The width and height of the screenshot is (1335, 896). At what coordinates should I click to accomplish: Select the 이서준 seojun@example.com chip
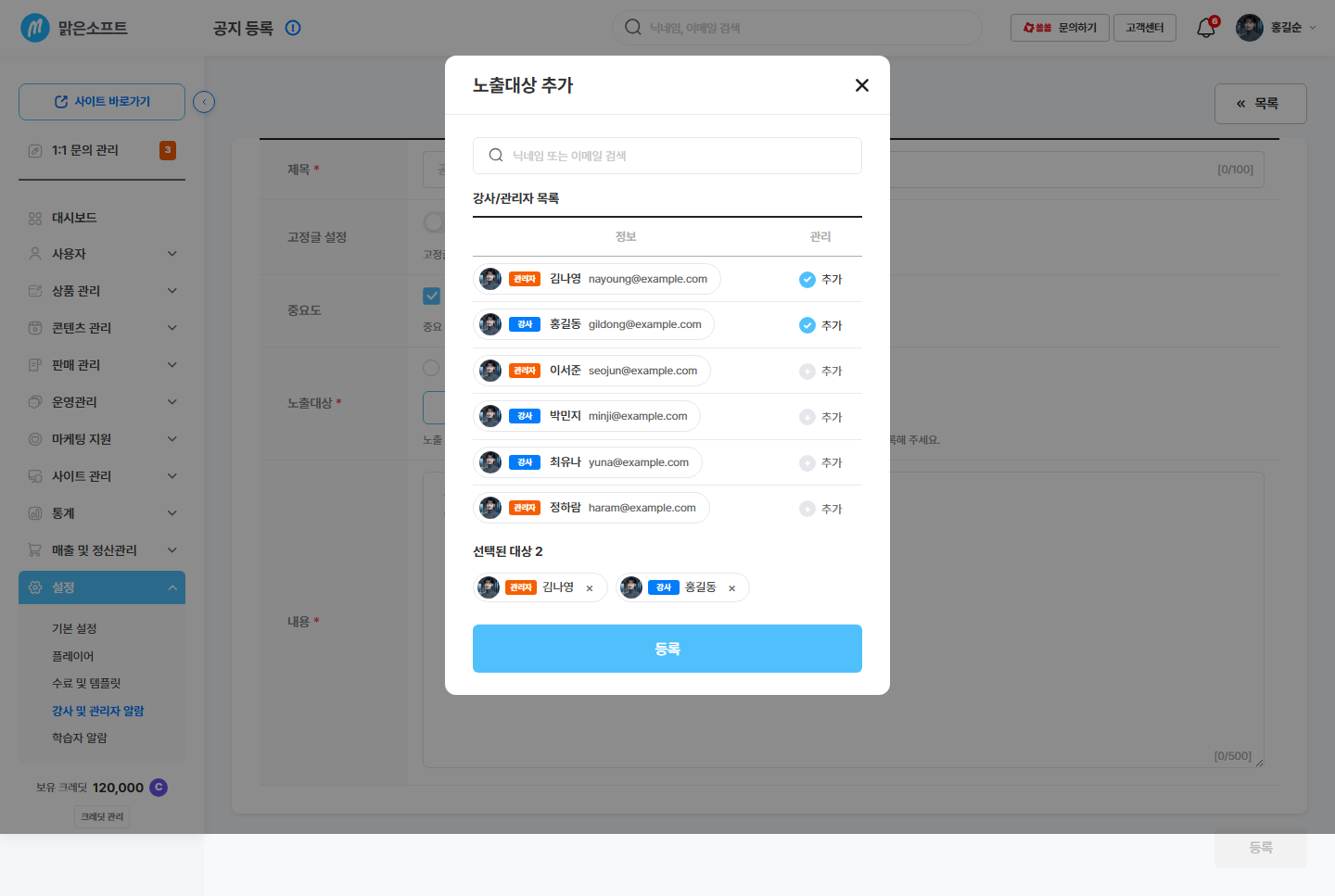coord(591,371)
